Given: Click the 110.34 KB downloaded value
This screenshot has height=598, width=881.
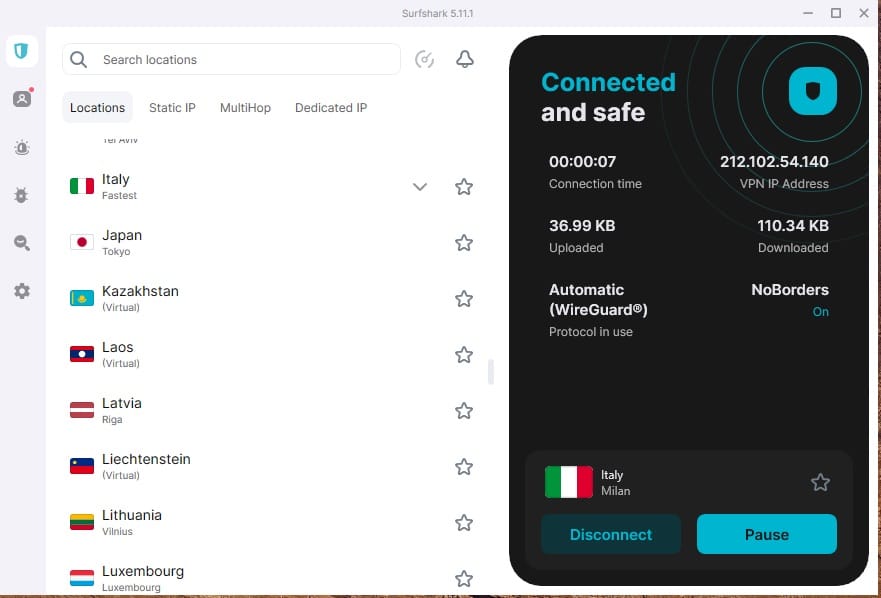Looking at the screenshot, I should (793, 226).
